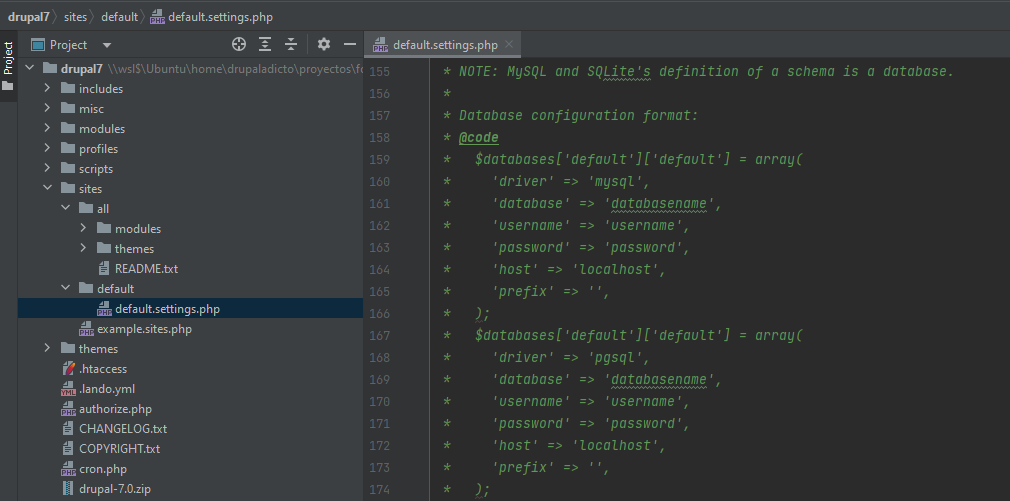
Task: Hide the Project tool window with minus icon
Action: click(x=350, y=44)
